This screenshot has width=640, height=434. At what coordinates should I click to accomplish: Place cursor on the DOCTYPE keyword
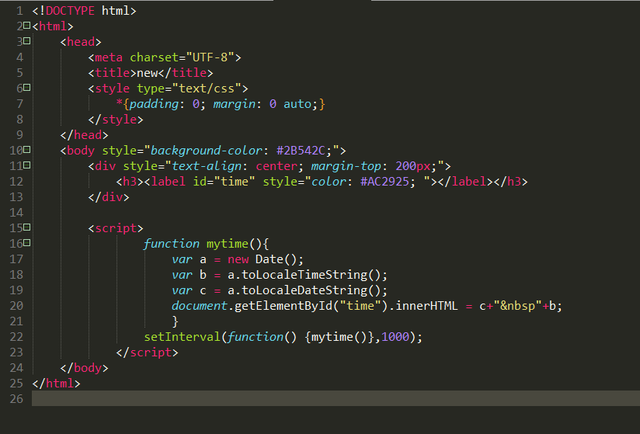pos(70,11)
